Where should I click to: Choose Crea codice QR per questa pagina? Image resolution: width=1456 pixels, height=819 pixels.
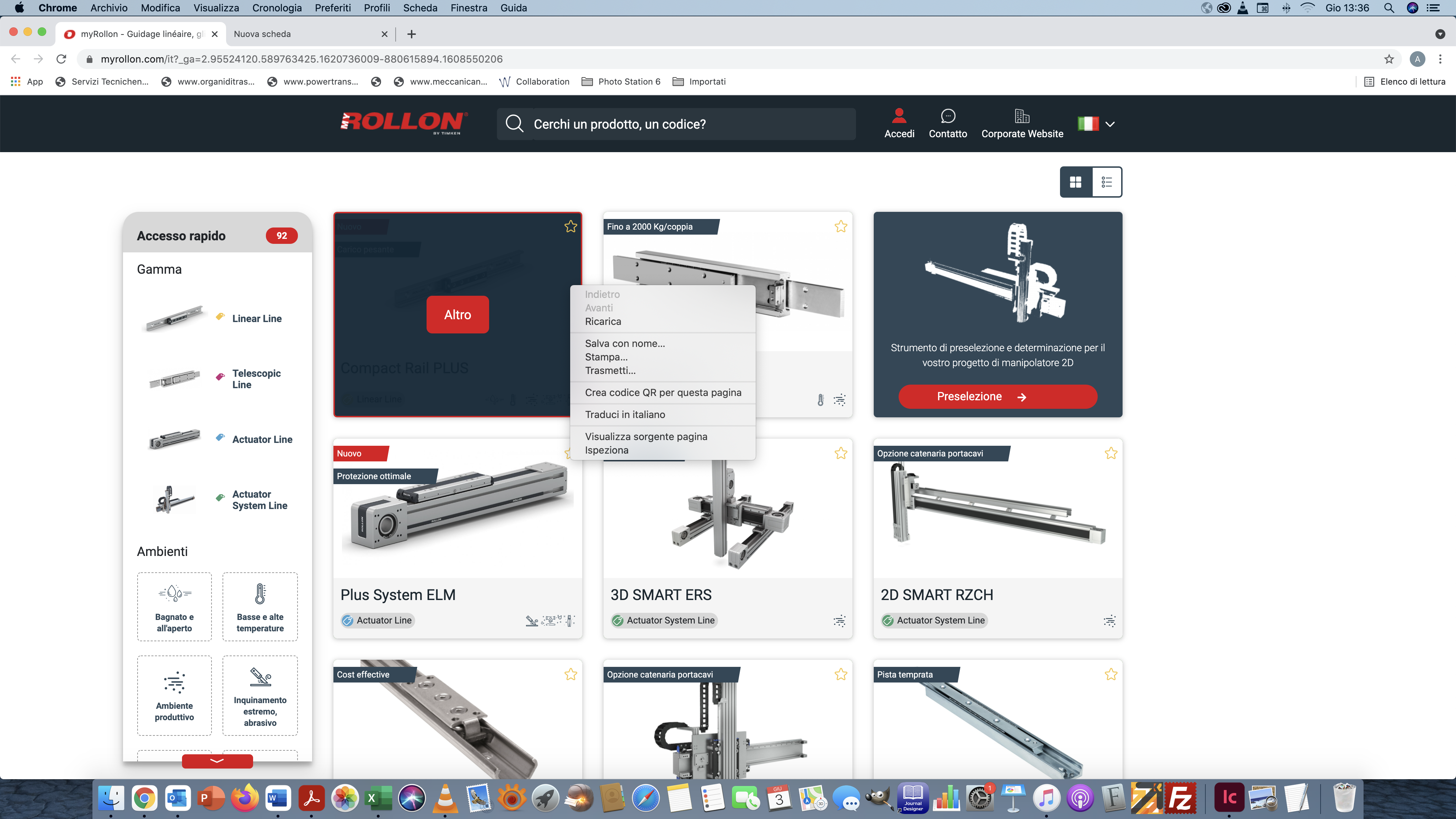point(663,392)
